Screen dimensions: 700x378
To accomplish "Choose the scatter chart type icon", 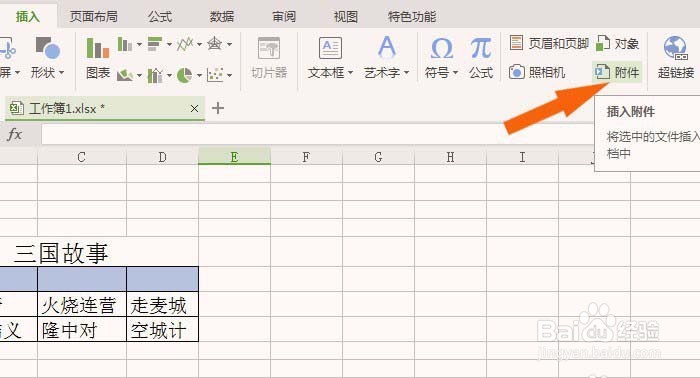I will tap(215, 75).
